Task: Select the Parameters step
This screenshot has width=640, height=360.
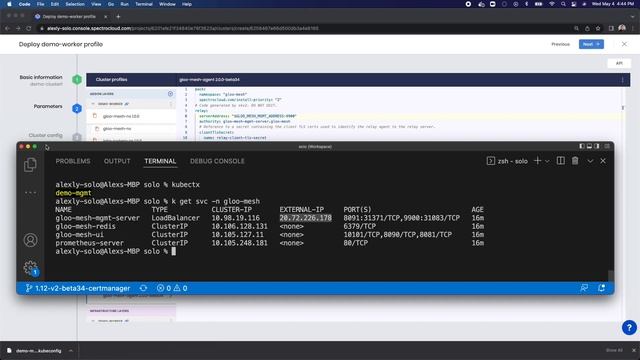Action: 48,106
